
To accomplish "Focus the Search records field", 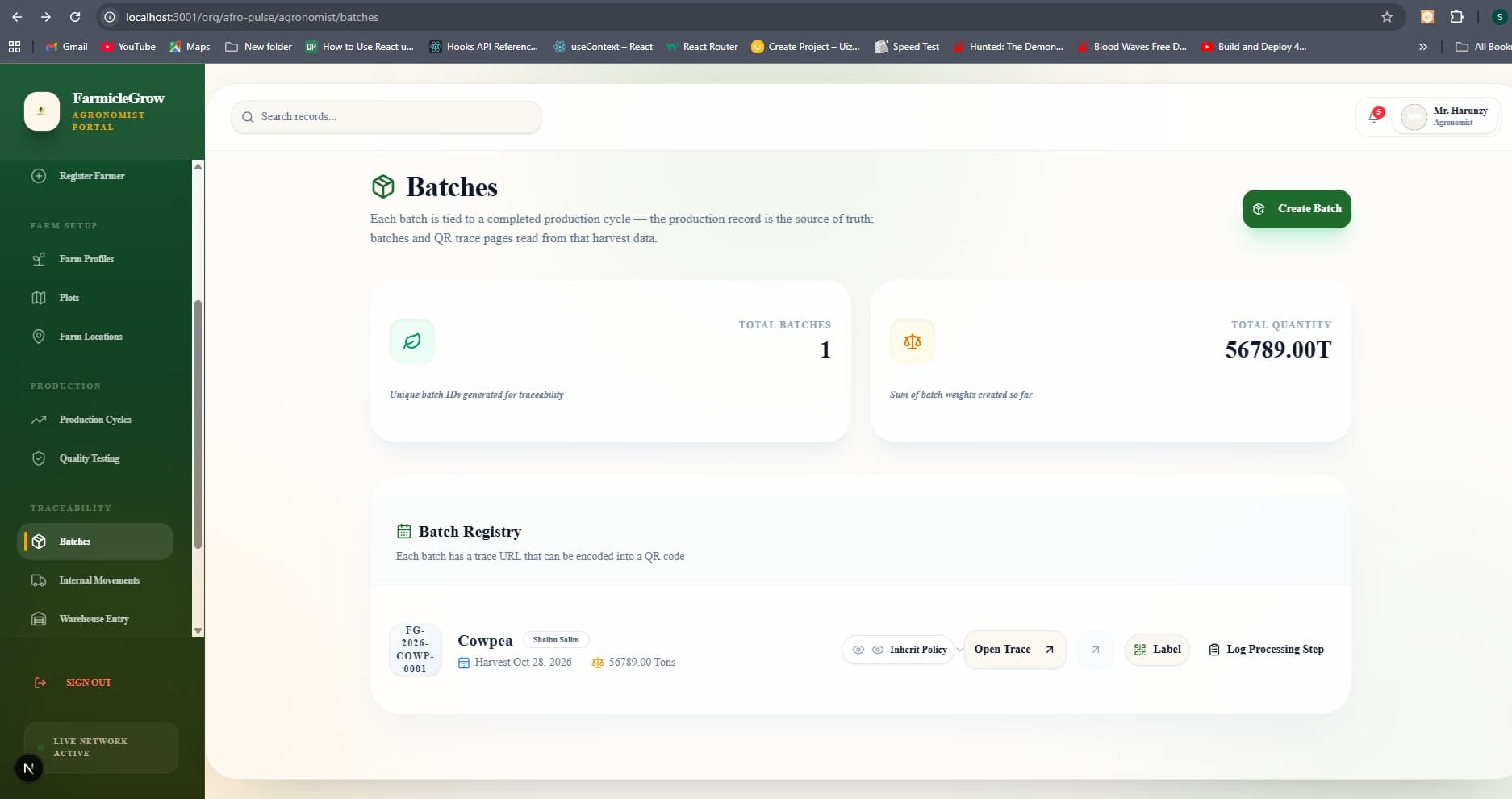I will [386, 117].
